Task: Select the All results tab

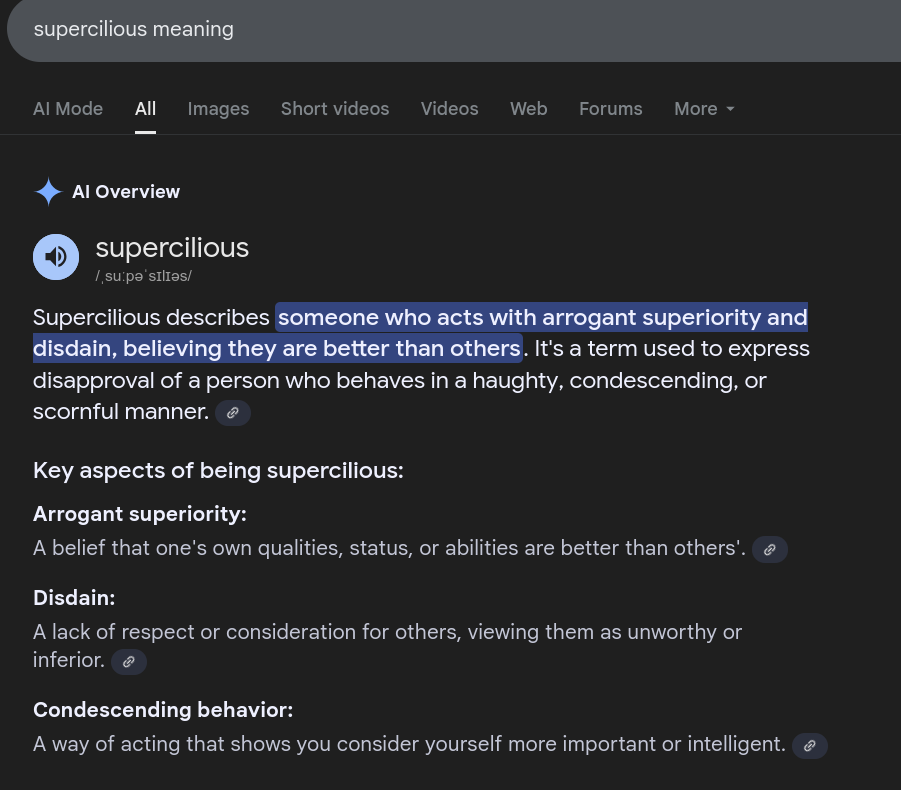Action: click(x=145, y=109)
